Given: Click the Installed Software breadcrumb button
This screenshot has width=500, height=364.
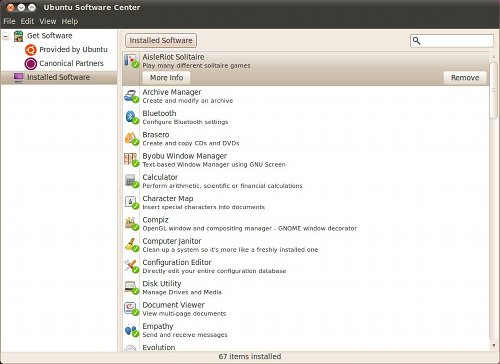Looking at the screenshot, I should [161, 41].
